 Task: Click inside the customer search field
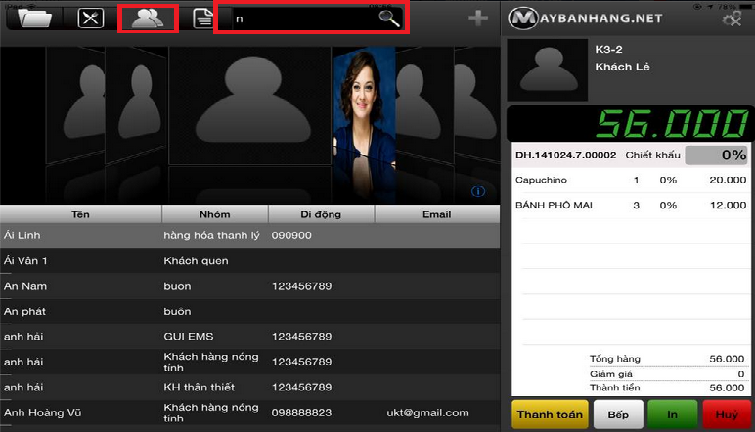[300, 18]
